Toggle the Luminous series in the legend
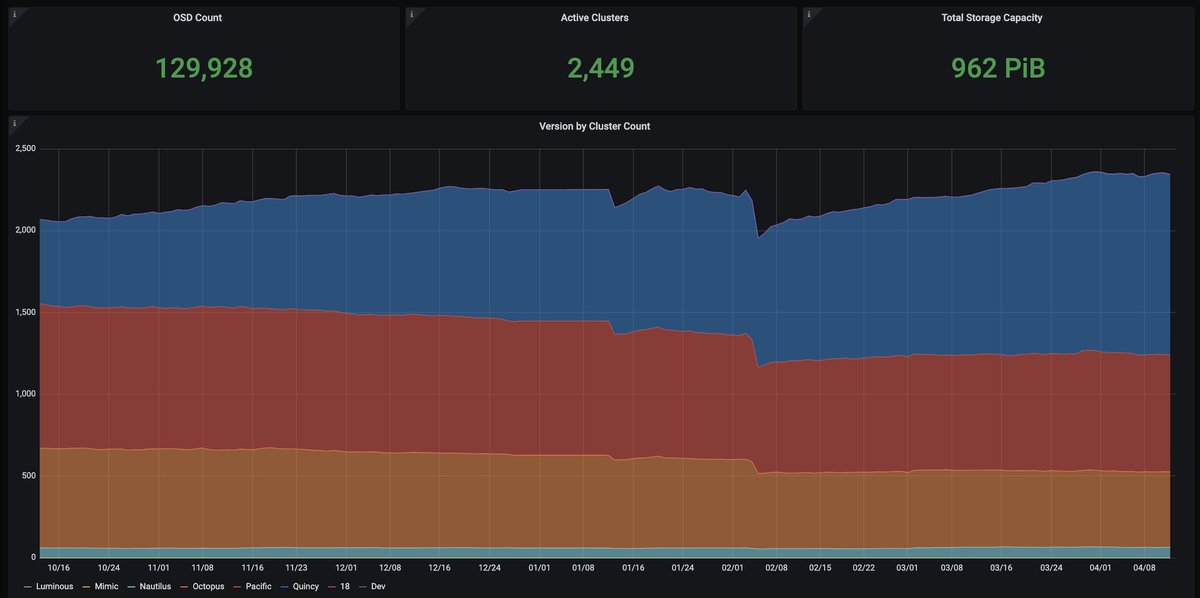 [53, 586]
